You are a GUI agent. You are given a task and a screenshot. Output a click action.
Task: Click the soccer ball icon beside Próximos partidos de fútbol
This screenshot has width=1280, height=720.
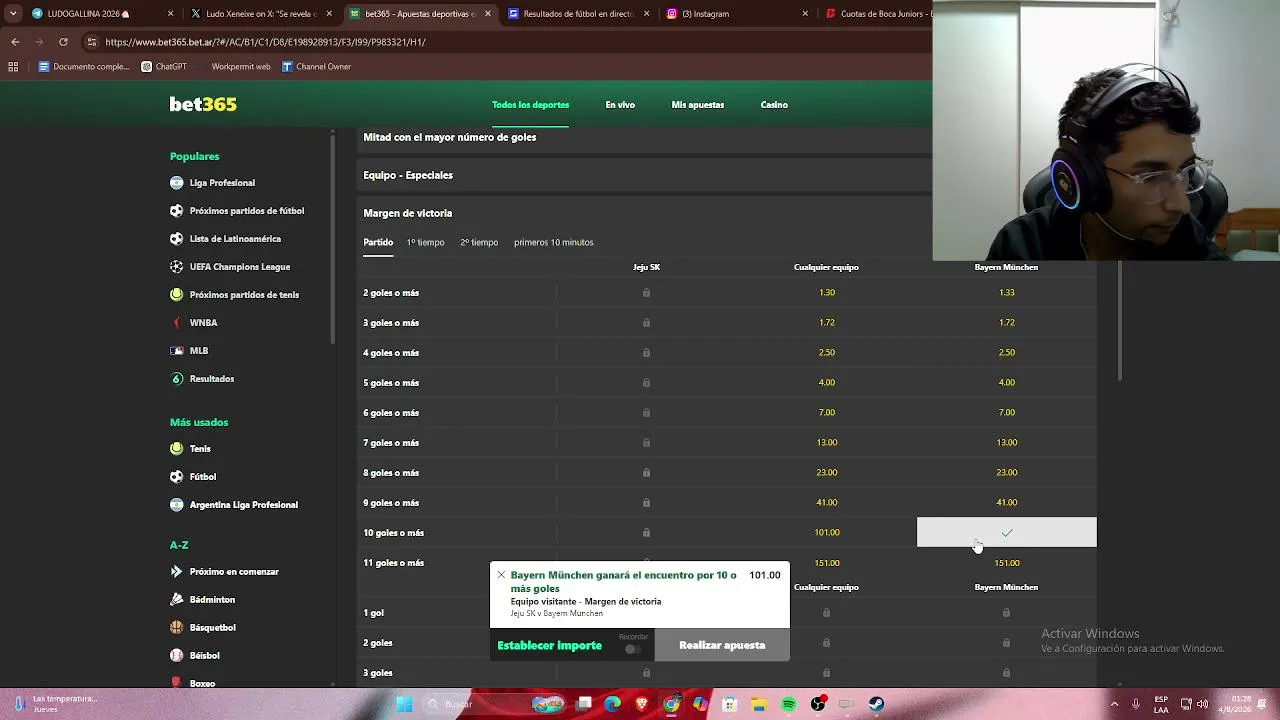(177, 211)
